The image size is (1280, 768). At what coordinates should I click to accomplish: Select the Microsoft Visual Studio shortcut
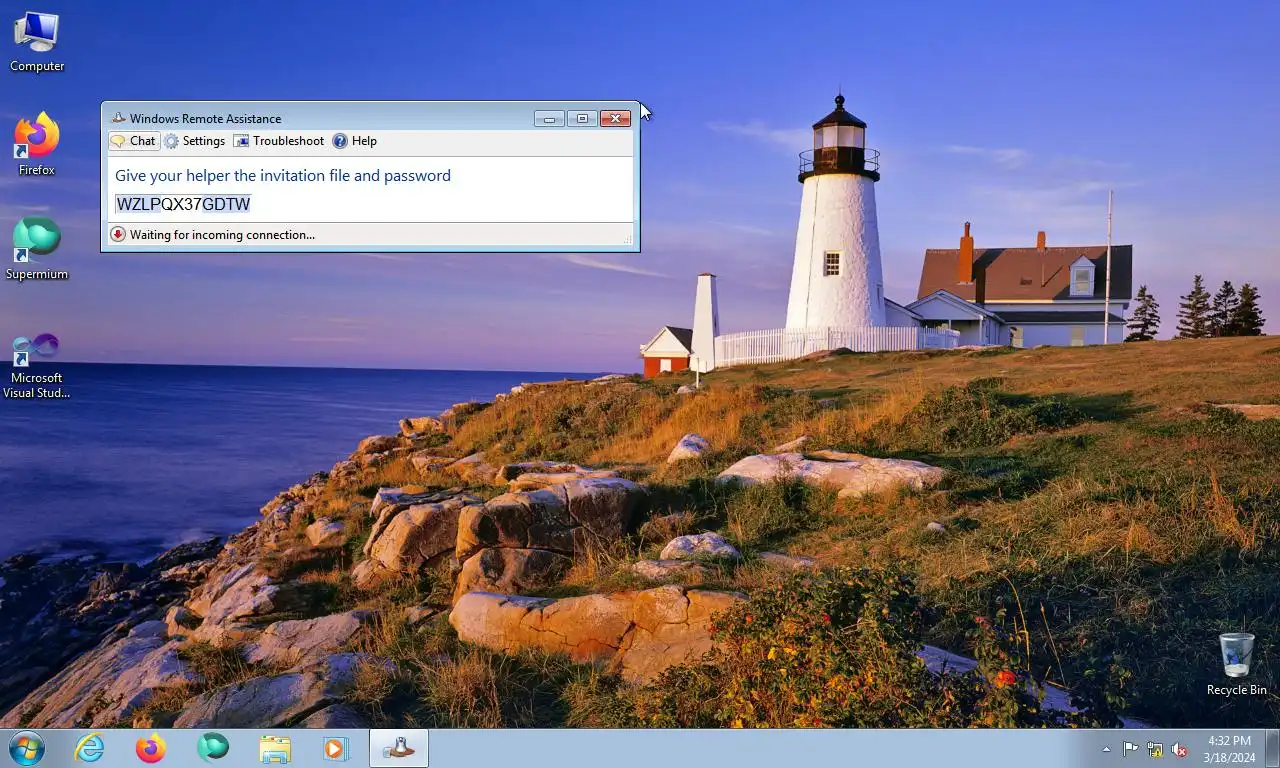pyautogui.click(x=37, y=366)
